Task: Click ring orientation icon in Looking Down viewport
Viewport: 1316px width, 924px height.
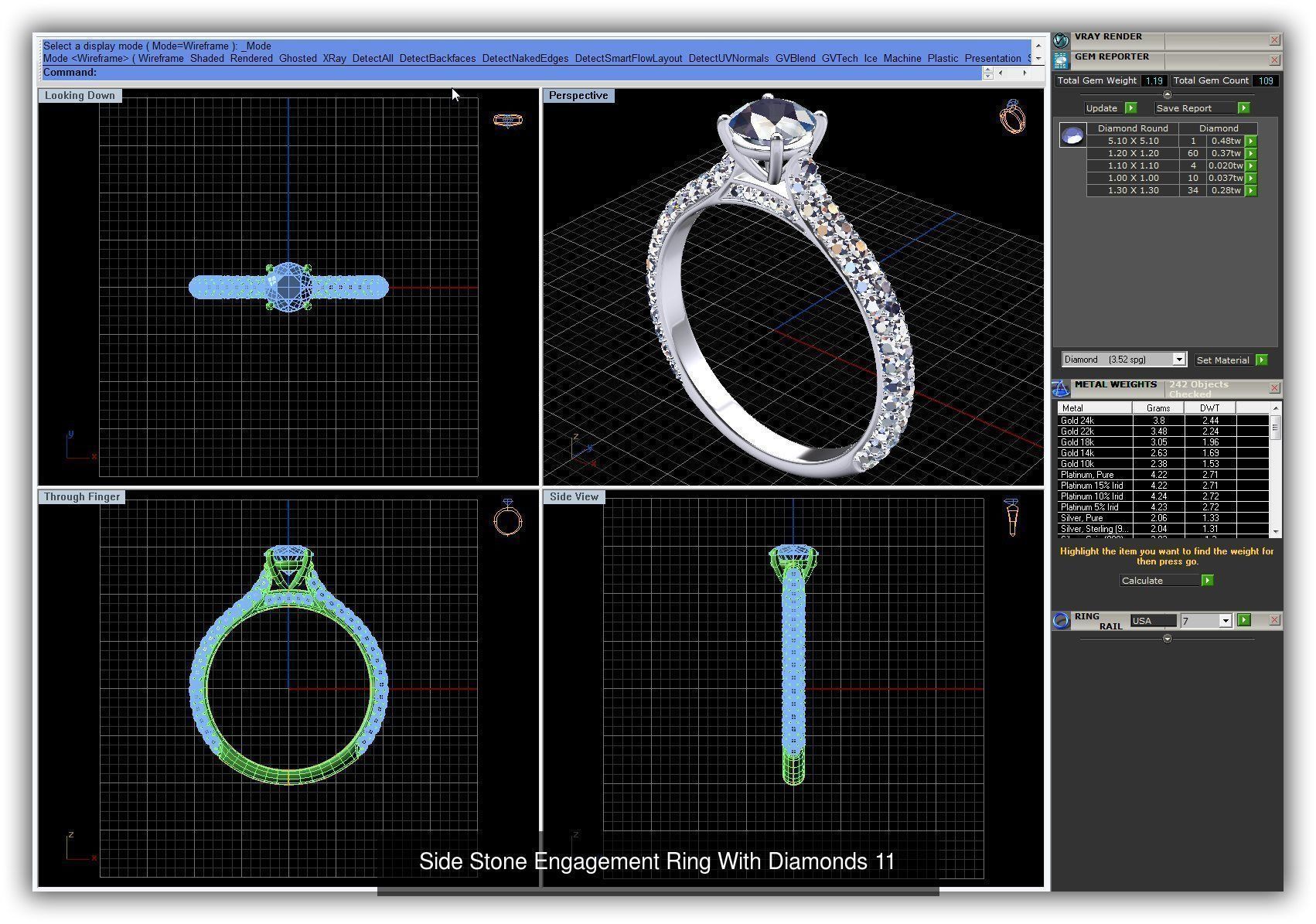Action: click(508, 120)
